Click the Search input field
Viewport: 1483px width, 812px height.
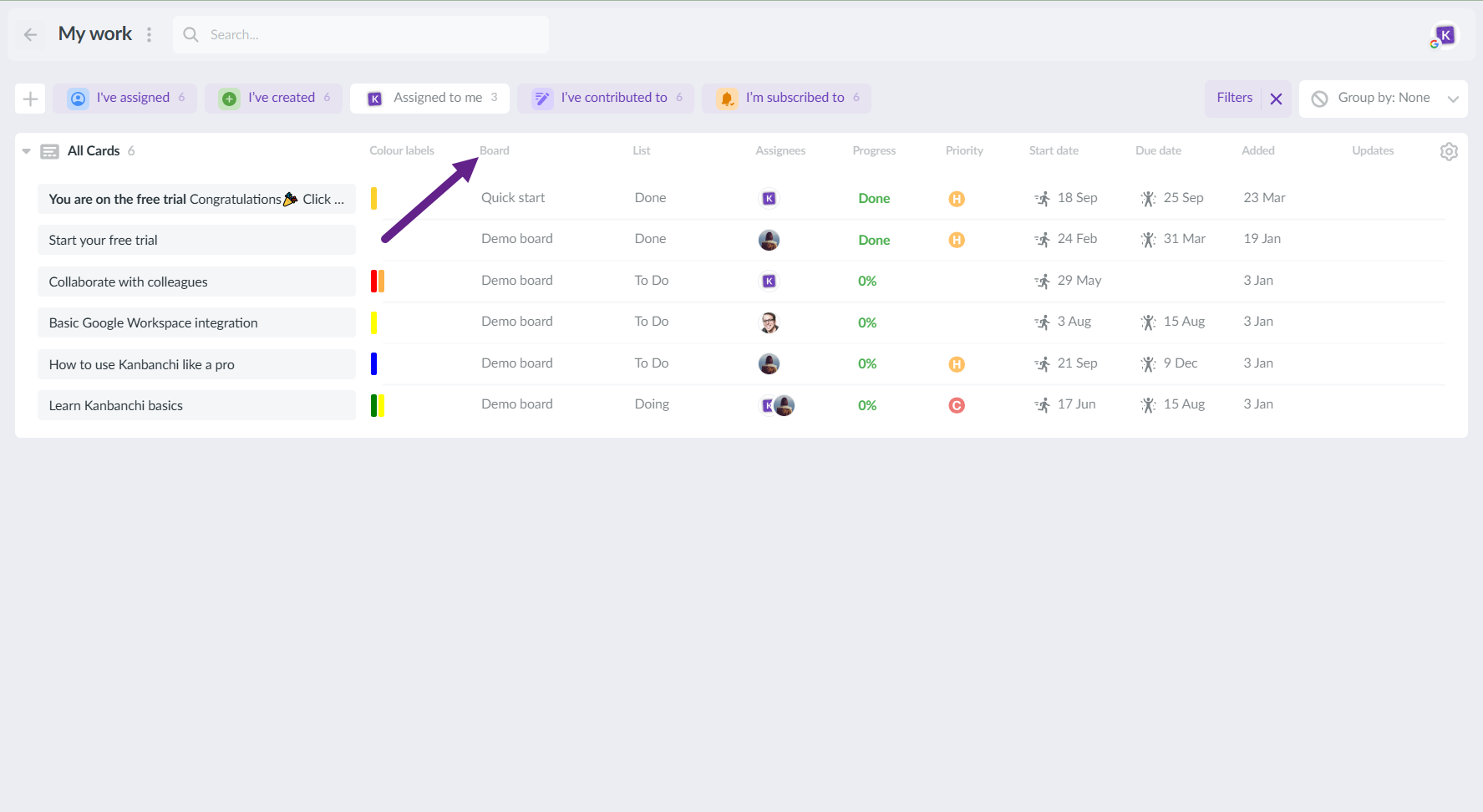click(368, 34)
